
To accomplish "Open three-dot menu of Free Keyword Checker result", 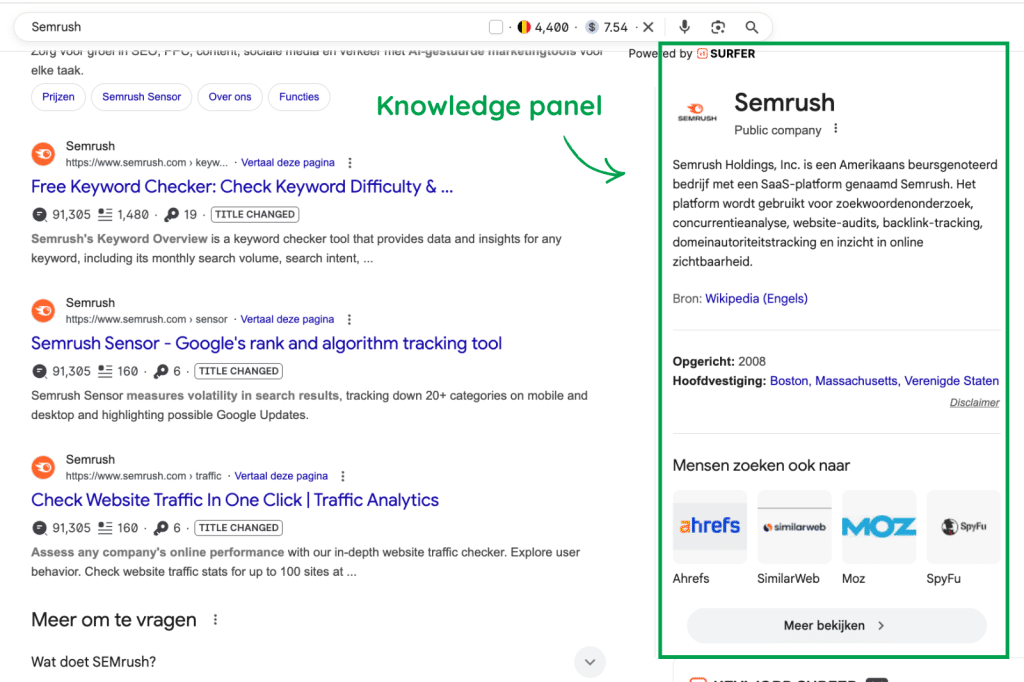I will pos(350,163).
